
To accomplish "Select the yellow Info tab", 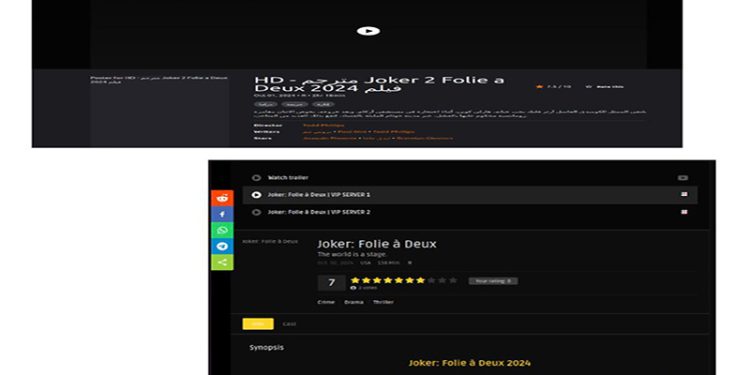I will click(258, 324).
